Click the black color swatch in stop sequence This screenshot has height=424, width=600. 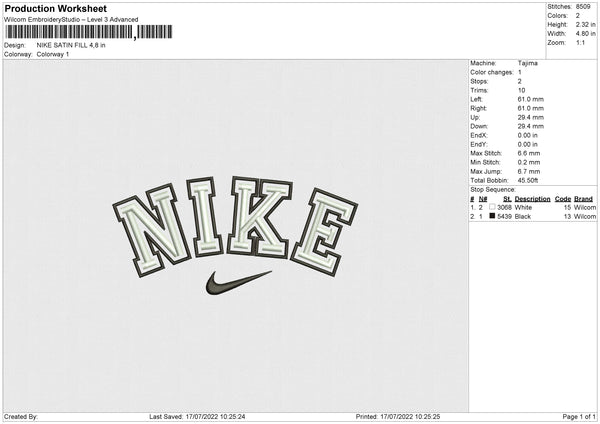tap(492, 216)
